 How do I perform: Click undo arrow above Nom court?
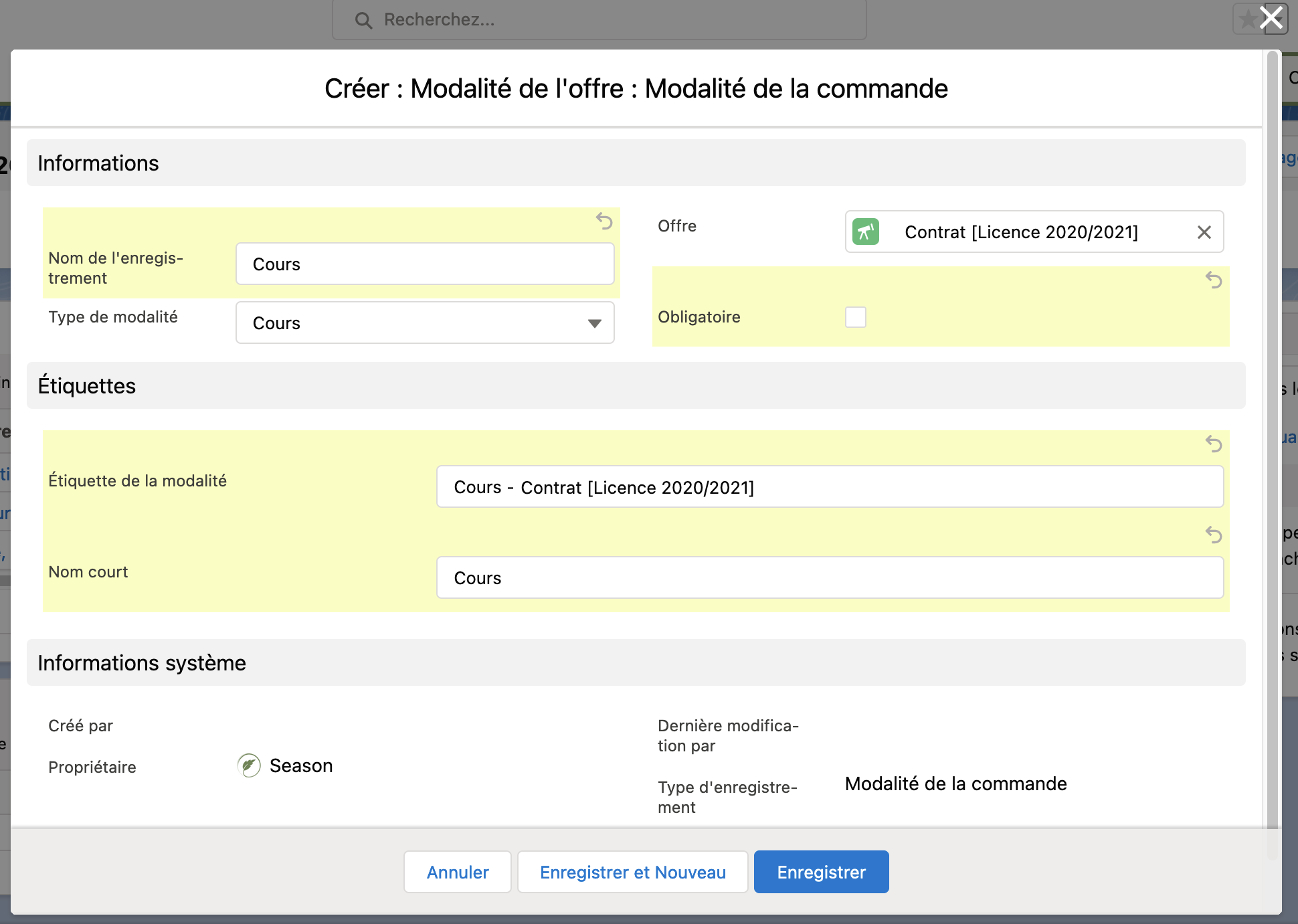pyautogui.click(x=1214, y=535)
